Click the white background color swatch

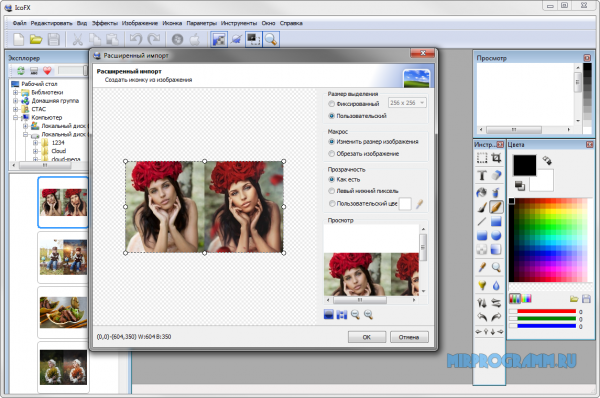(x=545, y=183)
